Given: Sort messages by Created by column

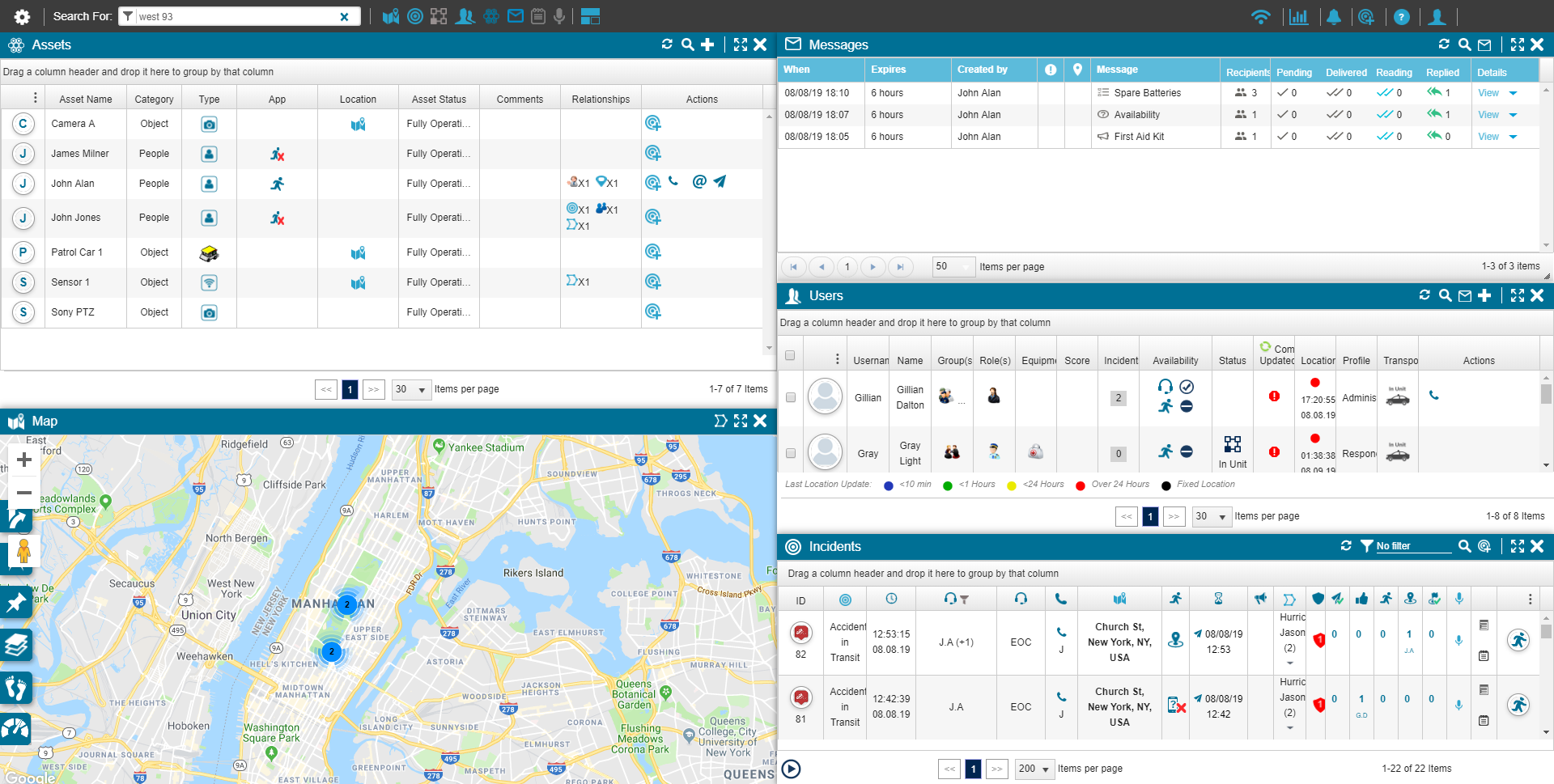Looking at the screenshot, I should (x=983, y=70).
